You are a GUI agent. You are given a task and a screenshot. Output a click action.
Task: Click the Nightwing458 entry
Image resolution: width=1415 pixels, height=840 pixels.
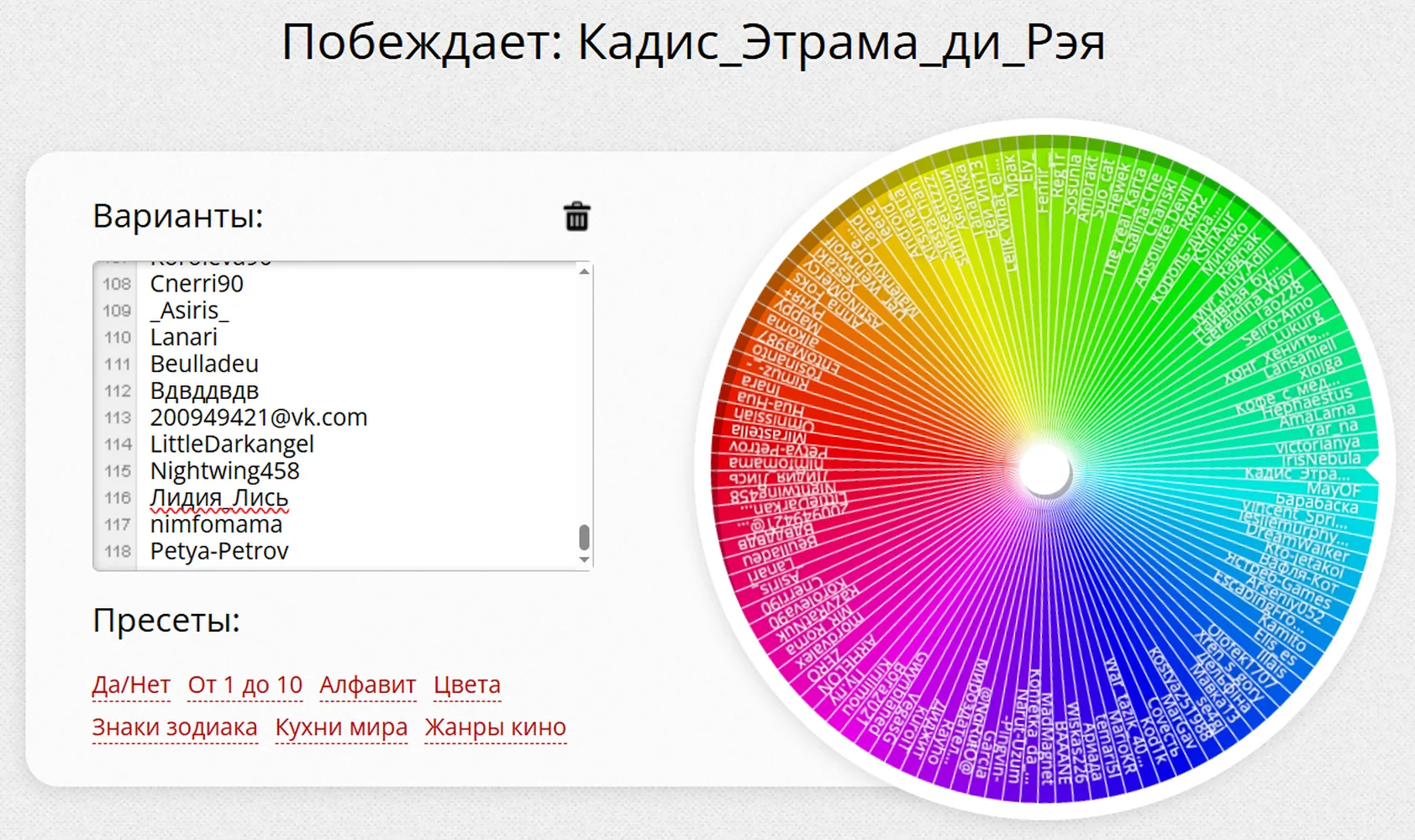tap(224, 471)
